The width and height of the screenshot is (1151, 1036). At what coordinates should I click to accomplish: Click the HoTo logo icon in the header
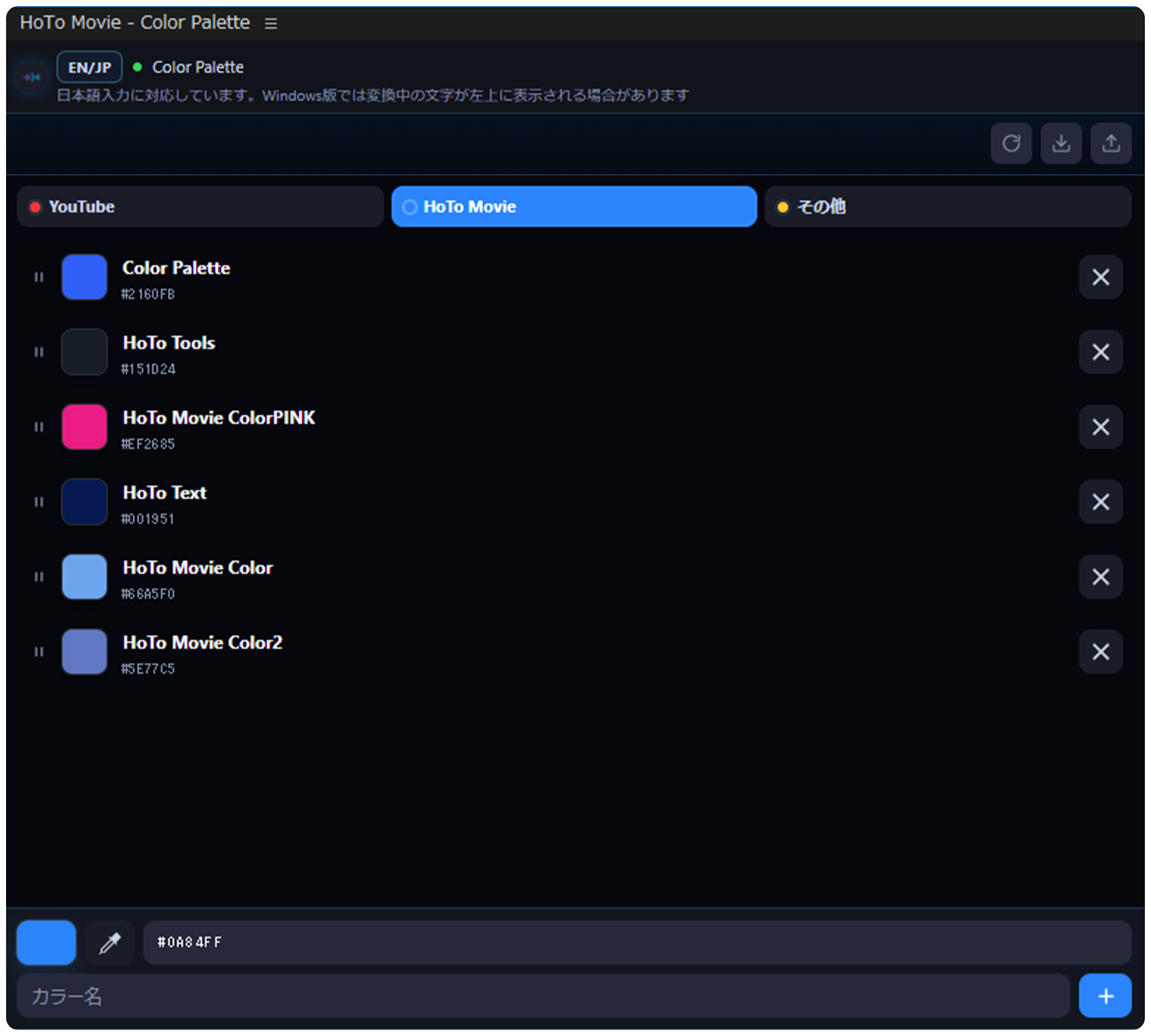pos(32,77)
